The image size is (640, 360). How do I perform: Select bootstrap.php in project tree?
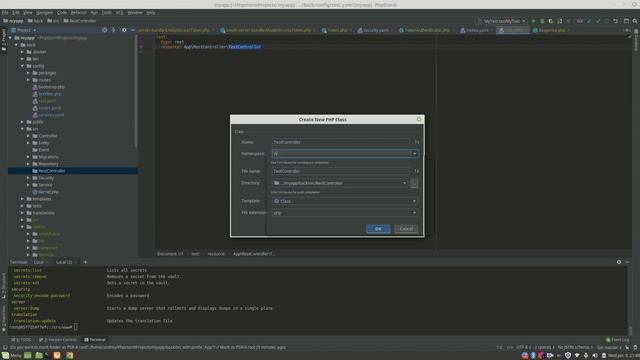(51, 87)
